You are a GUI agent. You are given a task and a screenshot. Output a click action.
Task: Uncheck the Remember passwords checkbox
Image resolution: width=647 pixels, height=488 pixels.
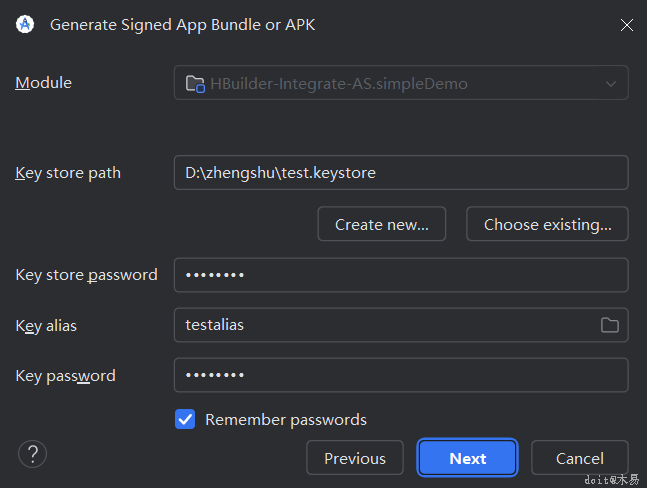click(185, 420)
